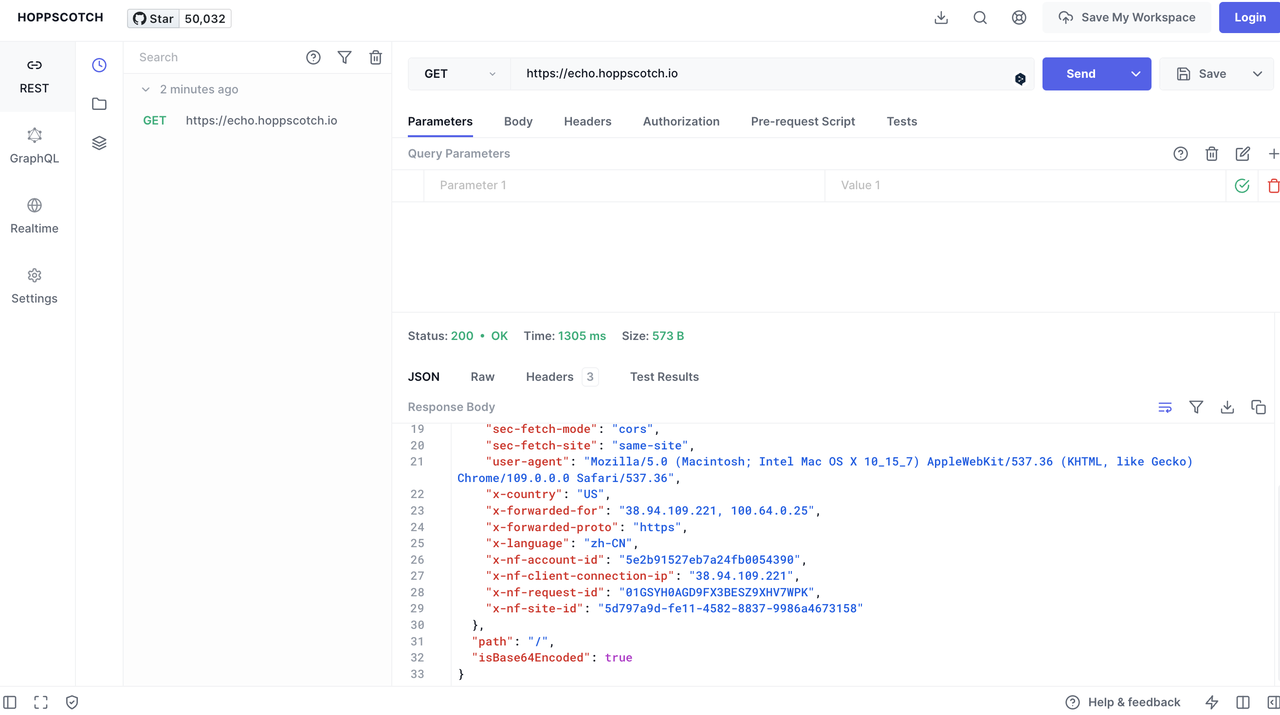Toggle the query parameter's active state
The height and width of the screenshot is (715, 1280).
pos(1241,185)
